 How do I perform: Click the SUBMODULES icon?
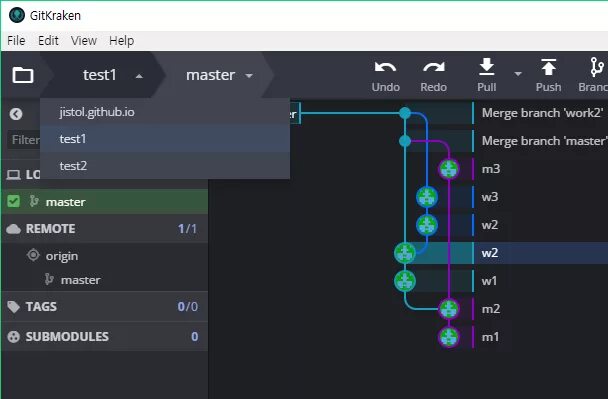14,337
